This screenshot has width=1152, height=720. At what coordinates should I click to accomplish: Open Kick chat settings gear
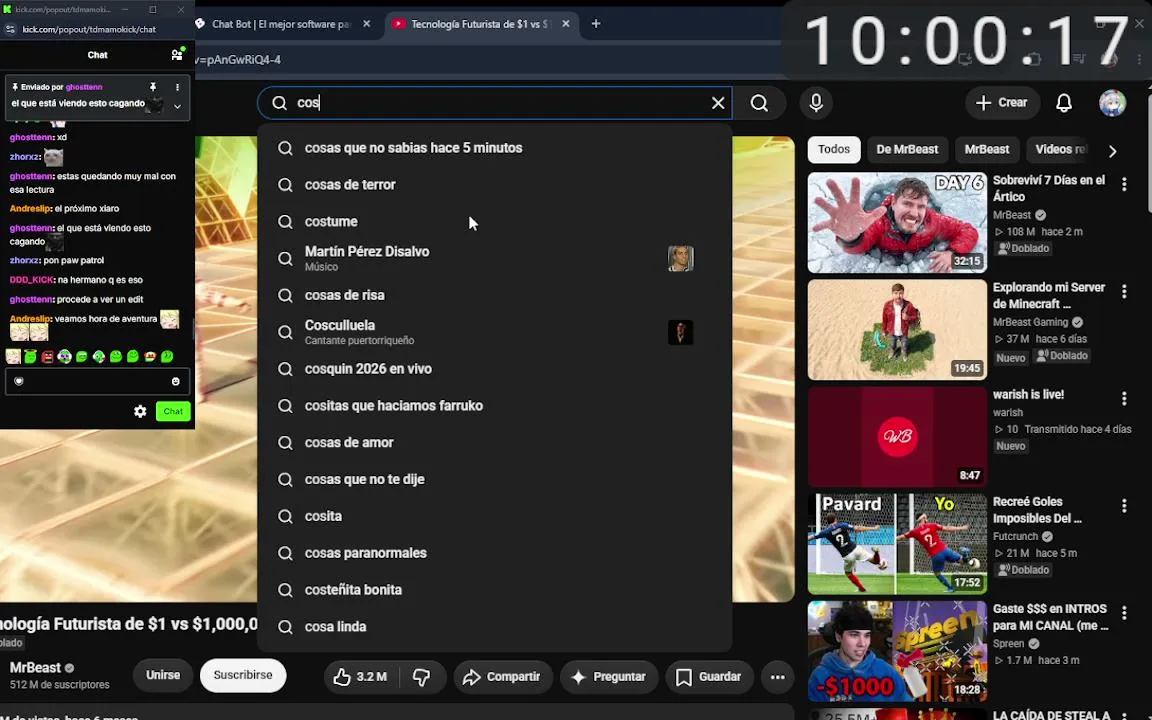(140, 411)
